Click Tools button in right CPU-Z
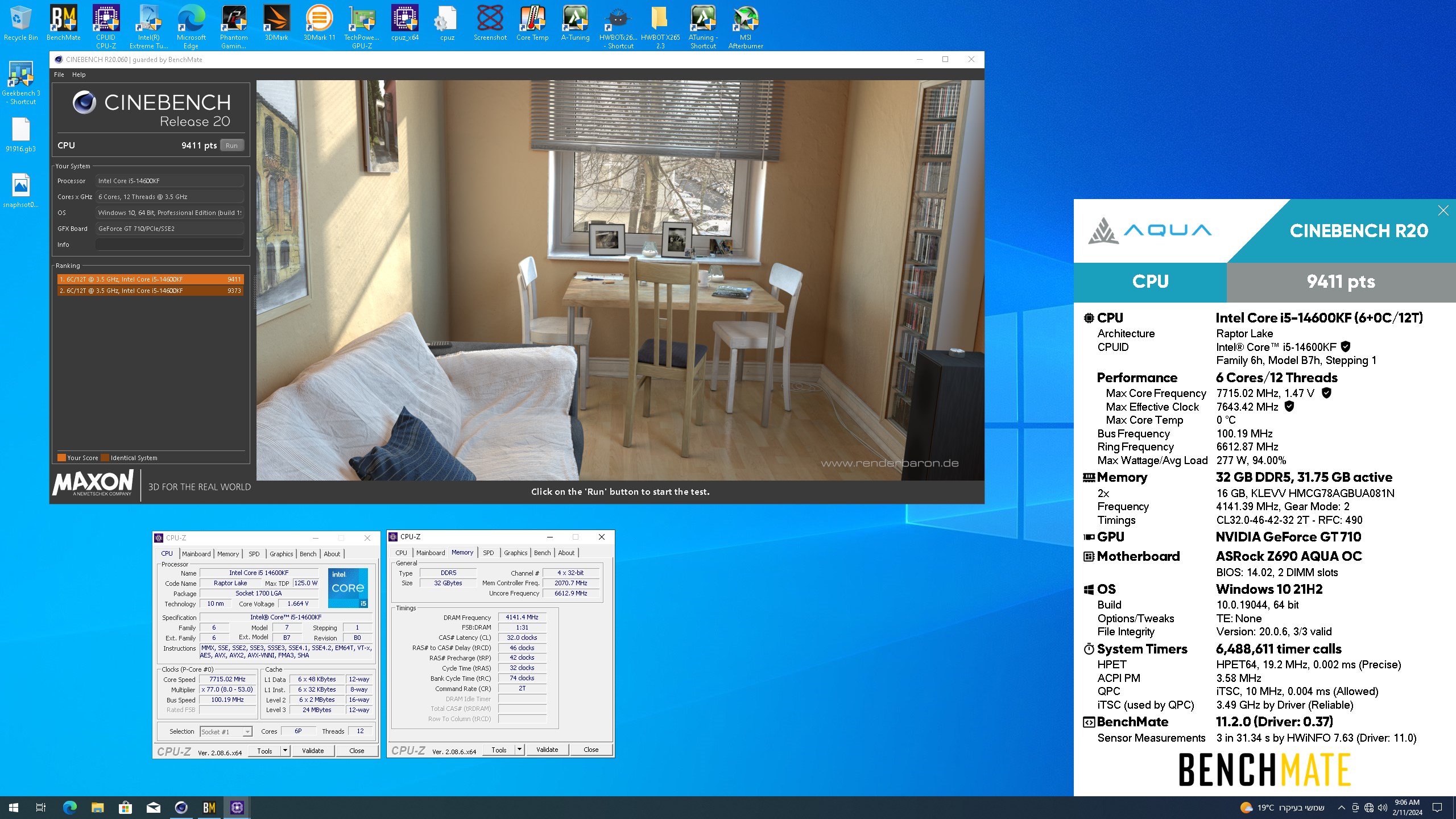The width and height of the screenshot is (1456, 819). tap(499, 750)
